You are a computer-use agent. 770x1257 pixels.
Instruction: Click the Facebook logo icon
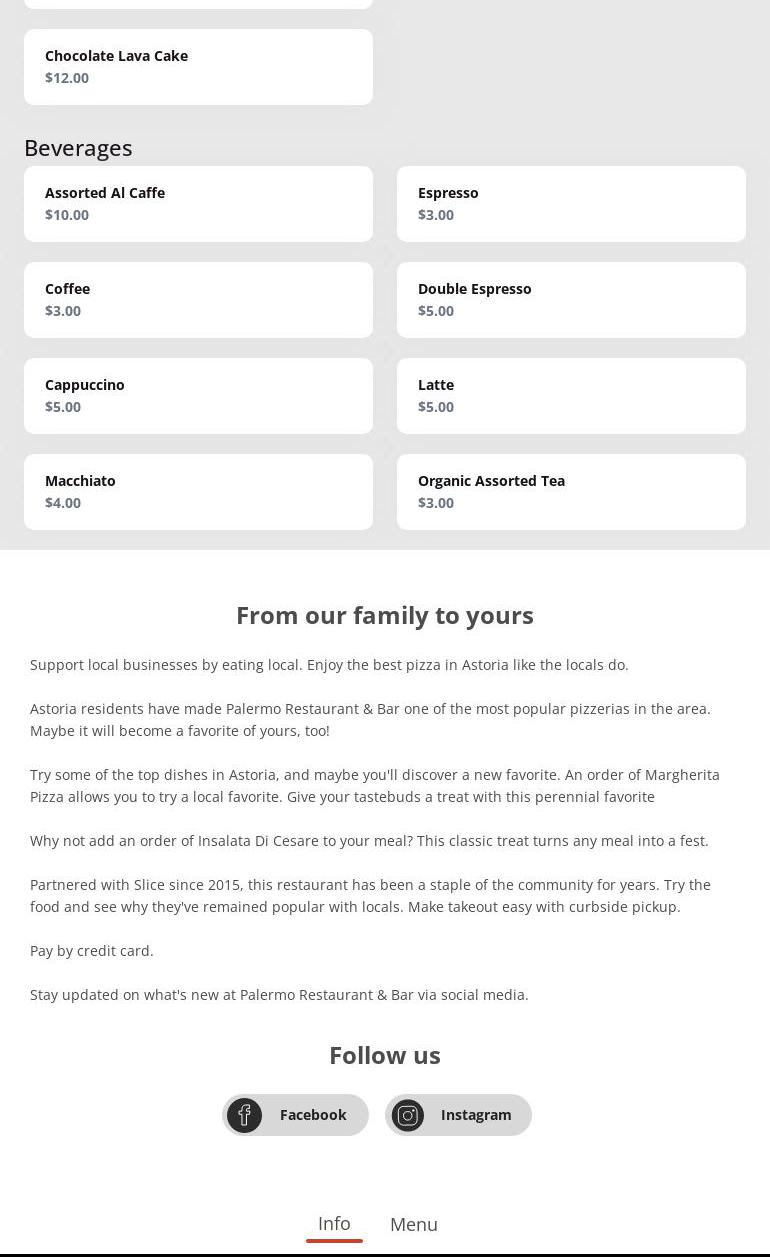point(244,1115)
